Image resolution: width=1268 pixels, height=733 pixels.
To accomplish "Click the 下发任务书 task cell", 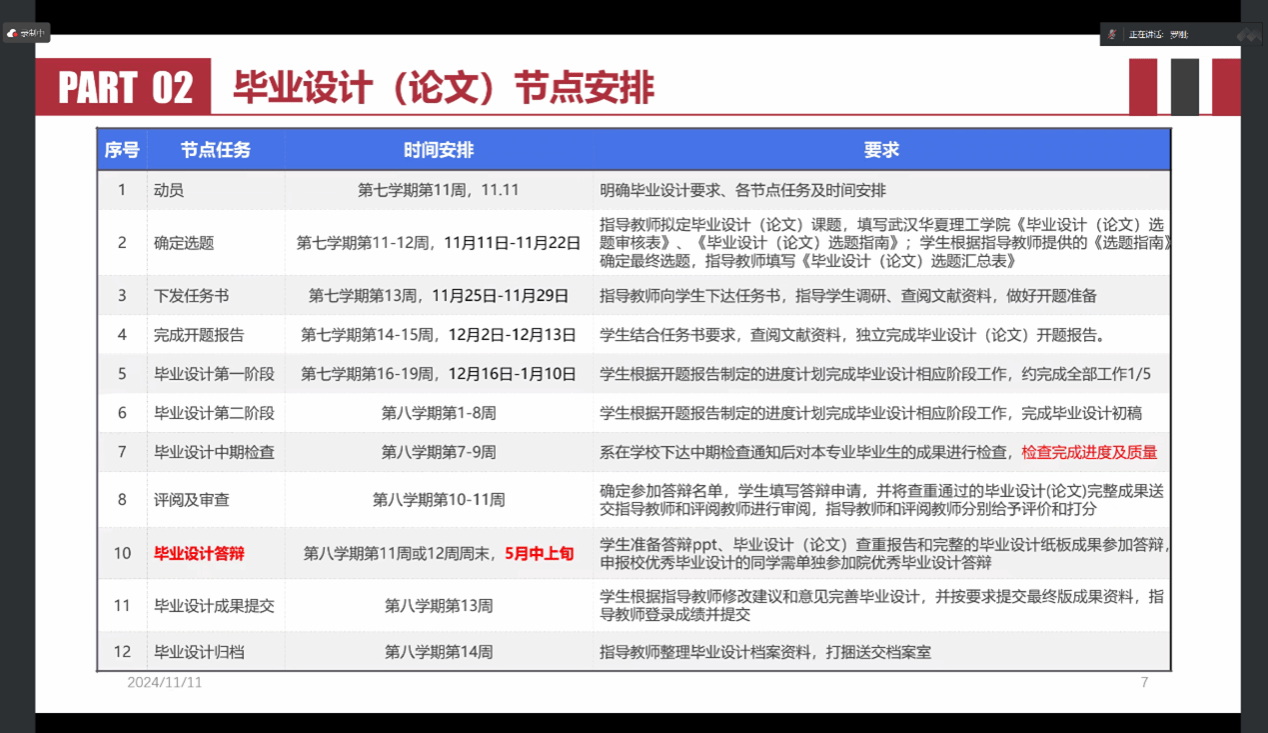I will [x=191, y=296].
